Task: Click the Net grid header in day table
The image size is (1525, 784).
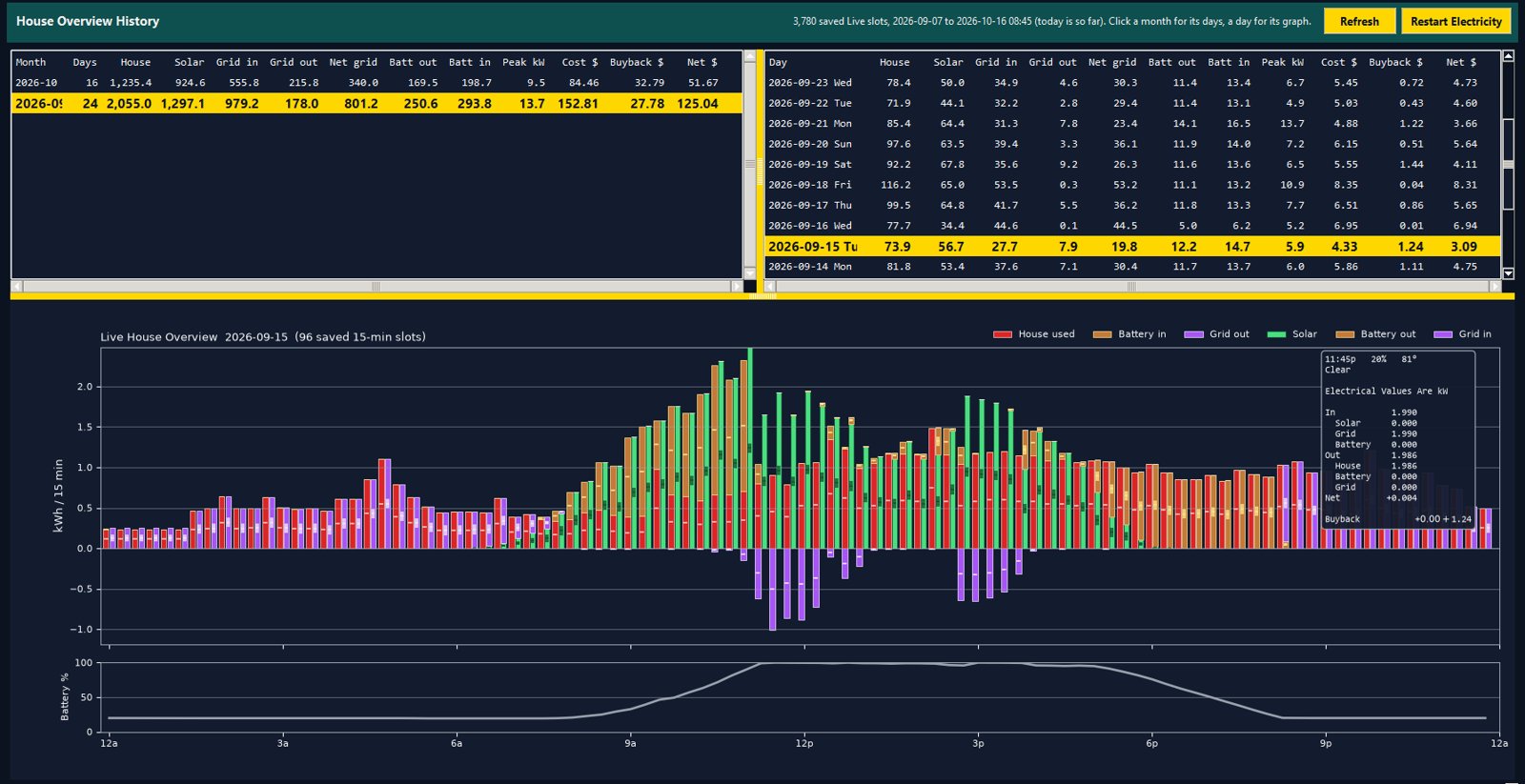Action: 1112,62
